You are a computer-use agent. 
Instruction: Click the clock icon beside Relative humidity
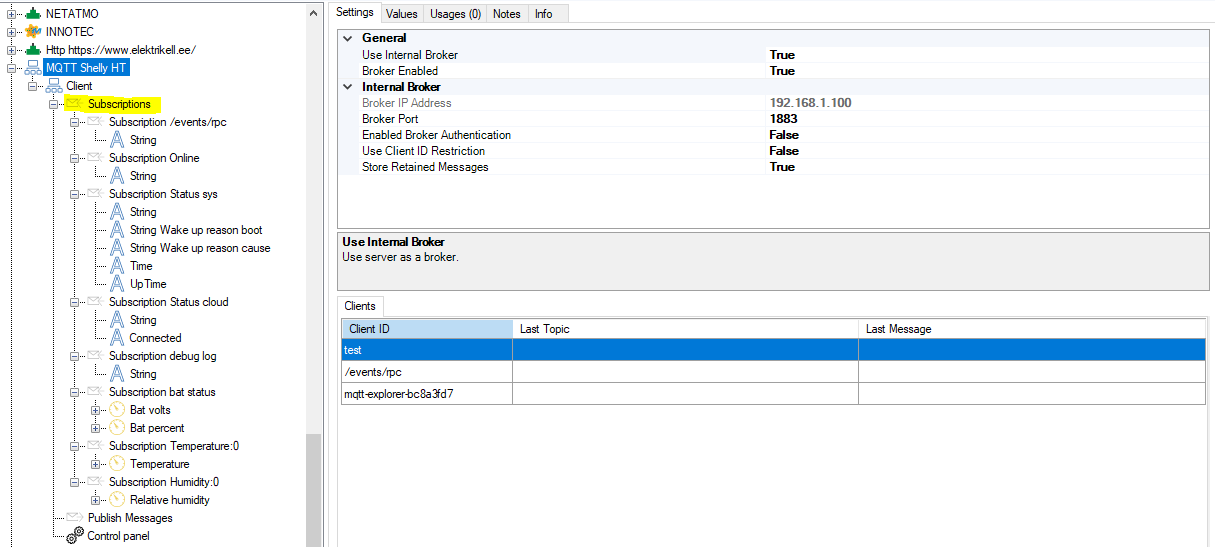click(x=117, y=500)
